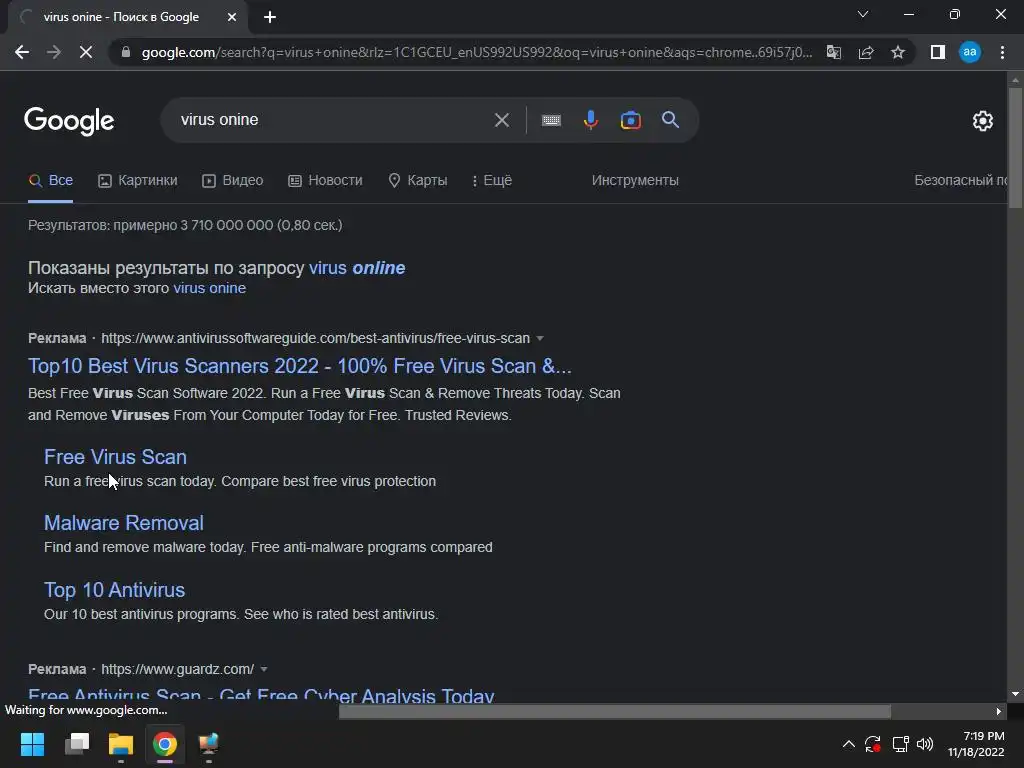The height and width of the screenshot is (768, 1024).
Task: Open the side panel icon
Action: (938, 52)
